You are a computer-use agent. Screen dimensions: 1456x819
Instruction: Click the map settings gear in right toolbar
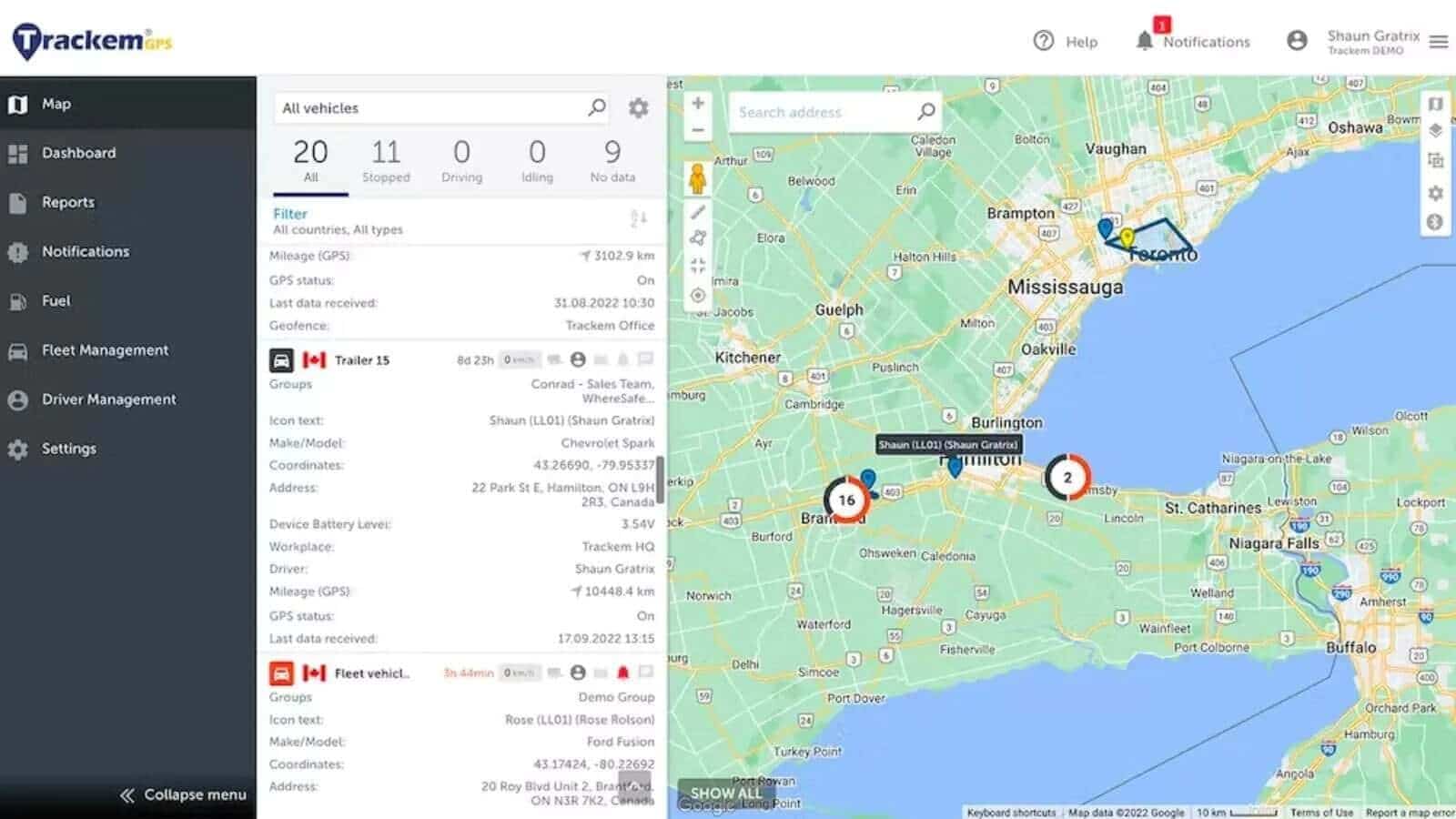click(x=1435, y=193)
